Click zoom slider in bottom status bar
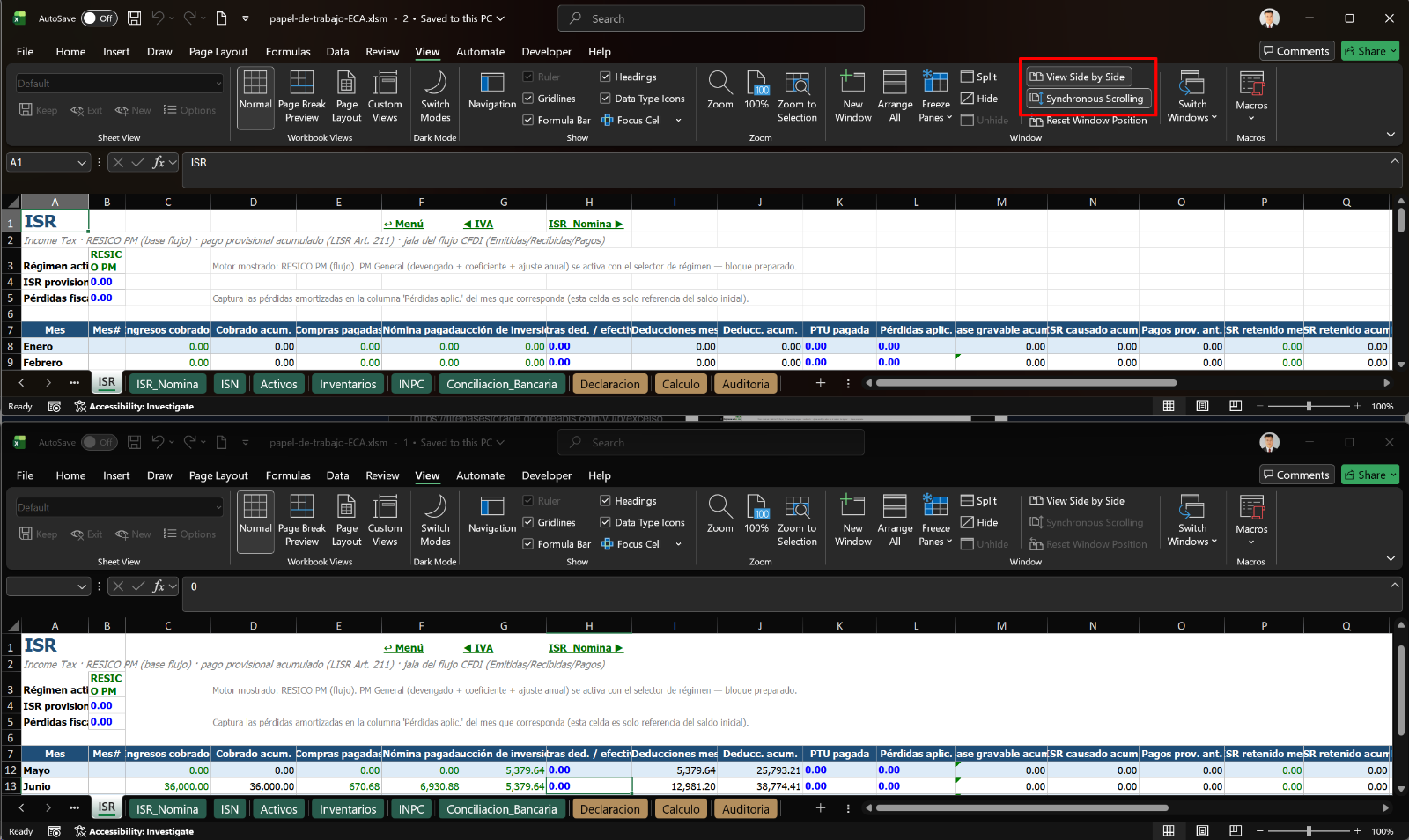1409x840 pixels. [1308, 830]
